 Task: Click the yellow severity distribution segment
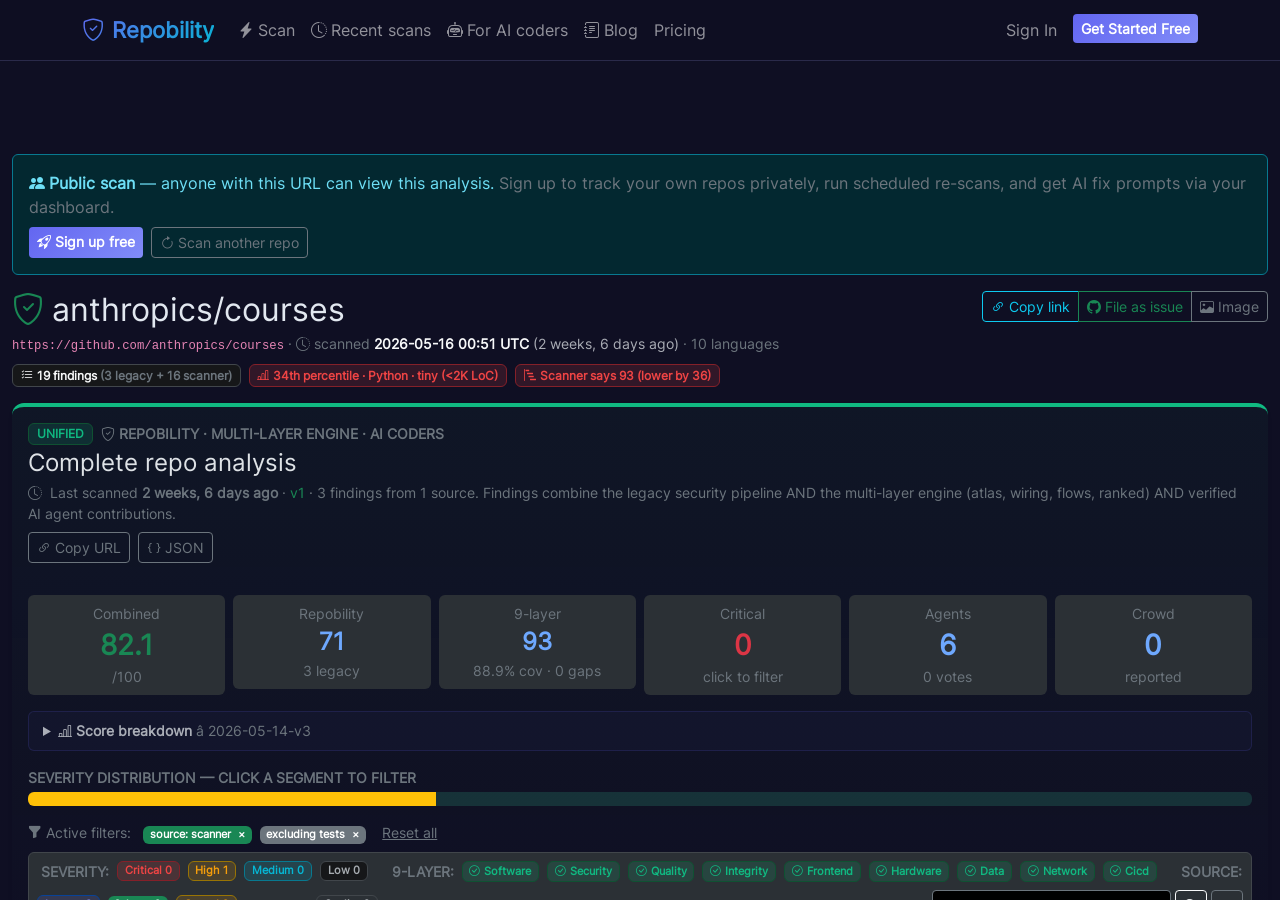(x=232, y=799)
